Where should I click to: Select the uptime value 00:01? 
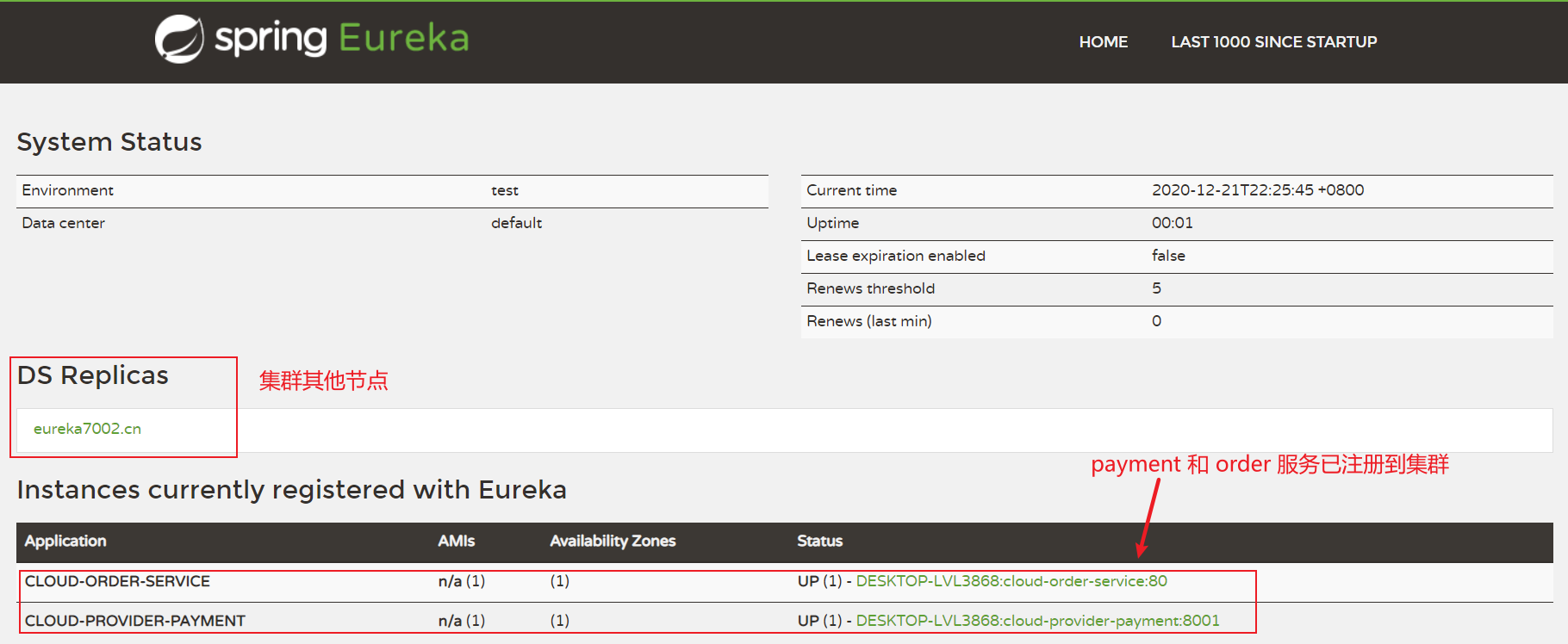[x=1173, y=223]
